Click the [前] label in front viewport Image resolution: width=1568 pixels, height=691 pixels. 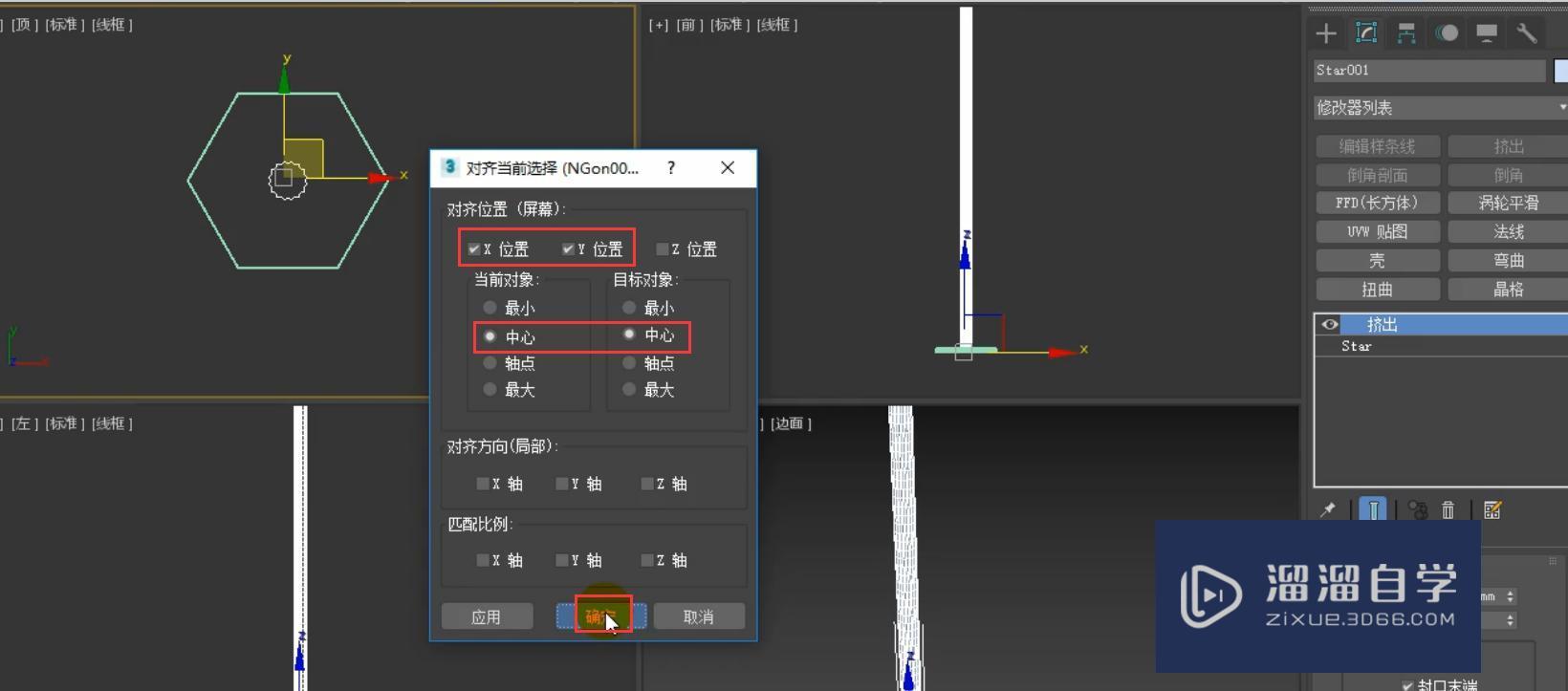click(x=689, y=25)
